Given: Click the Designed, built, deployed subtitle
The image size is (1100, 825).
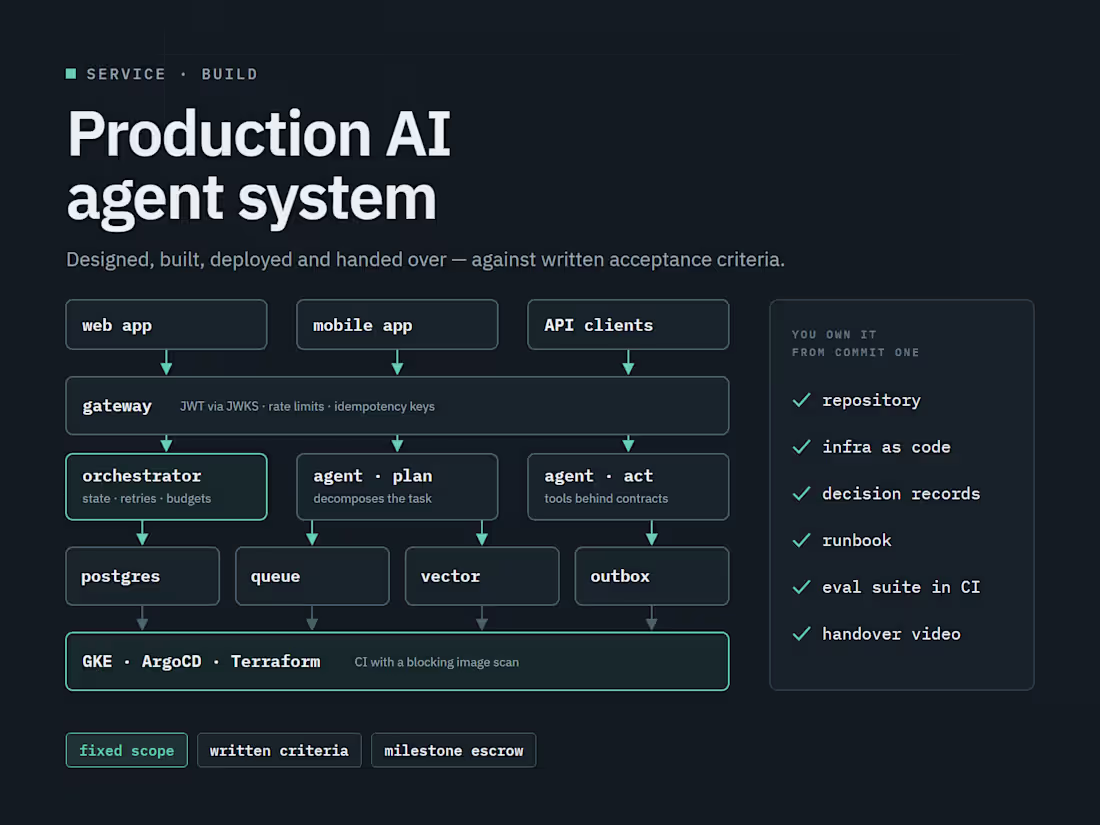Looking at the screenshot, I should (x=425, y=260).
